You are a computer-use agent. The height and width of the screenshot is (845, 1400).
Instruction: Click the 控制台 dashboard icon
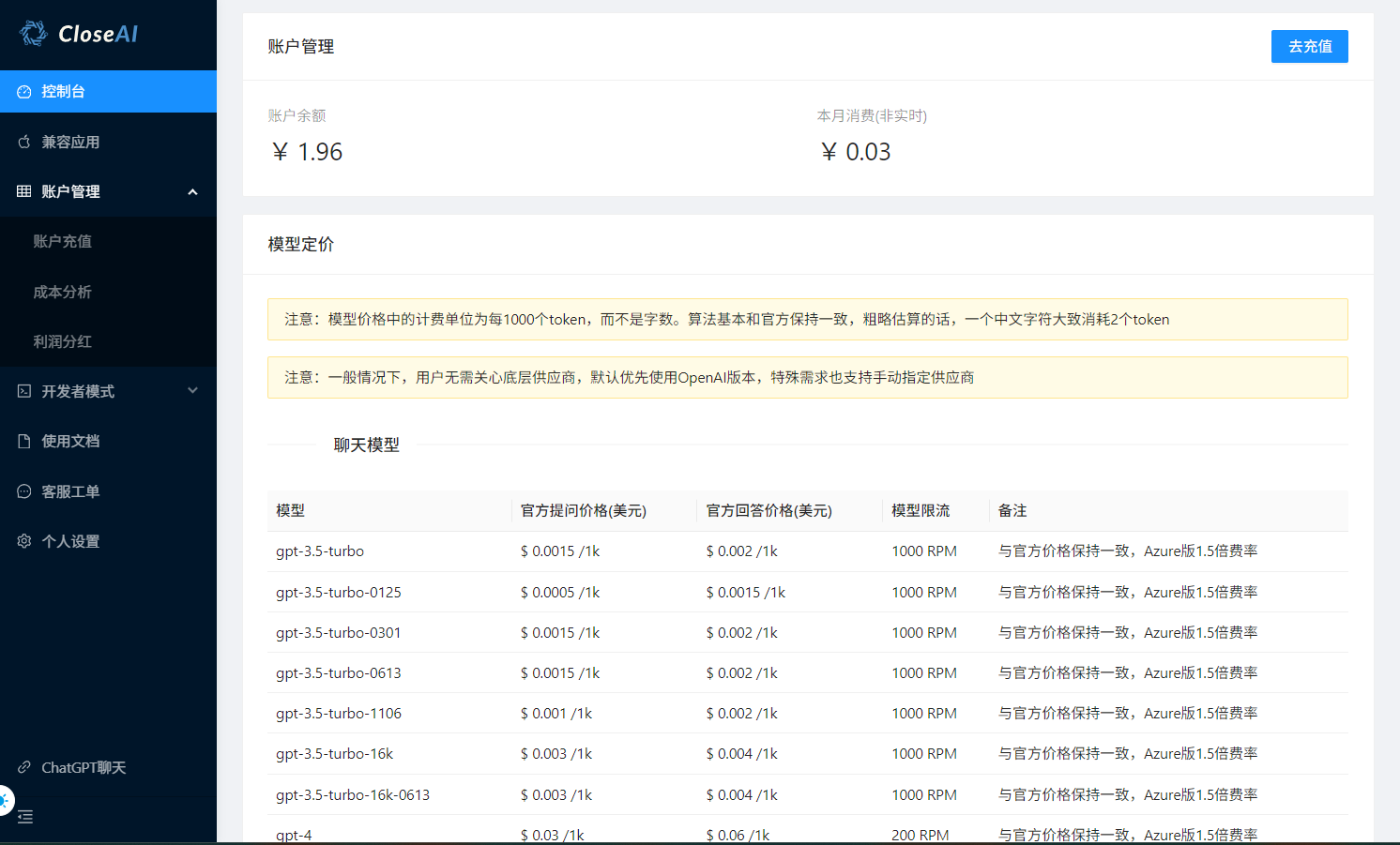click(24, 92)
